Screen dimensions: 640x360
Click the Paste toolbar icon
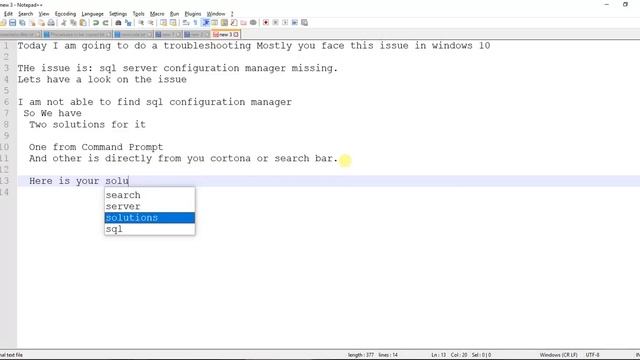point(83,22)
